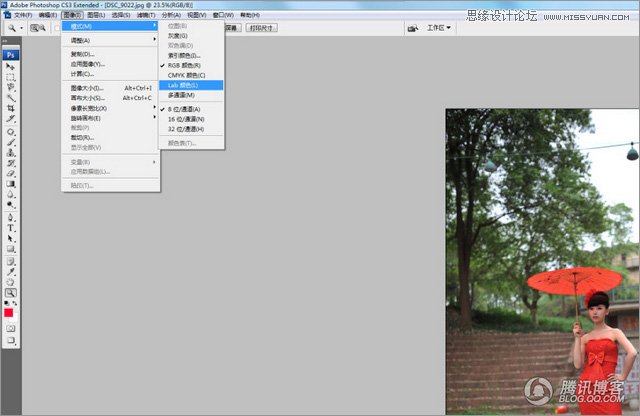The height and width of the screenshot is (416, 640).
Task: Select the Healing Brush tool
Action: [x=11, y=132]
